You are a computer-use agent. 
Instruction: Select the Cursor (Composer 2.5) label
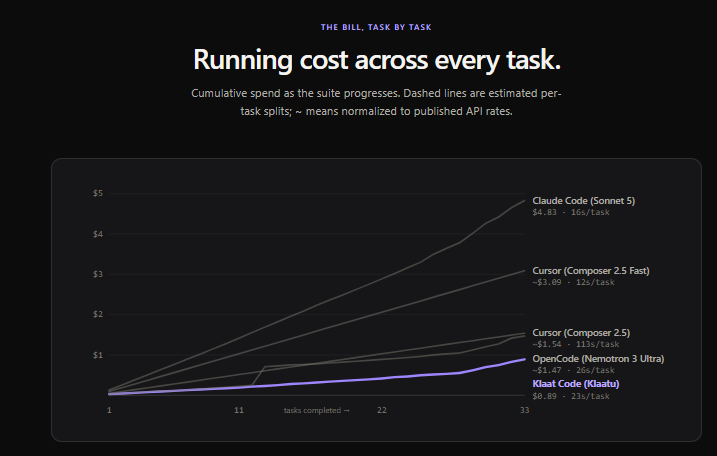point(581,333)
